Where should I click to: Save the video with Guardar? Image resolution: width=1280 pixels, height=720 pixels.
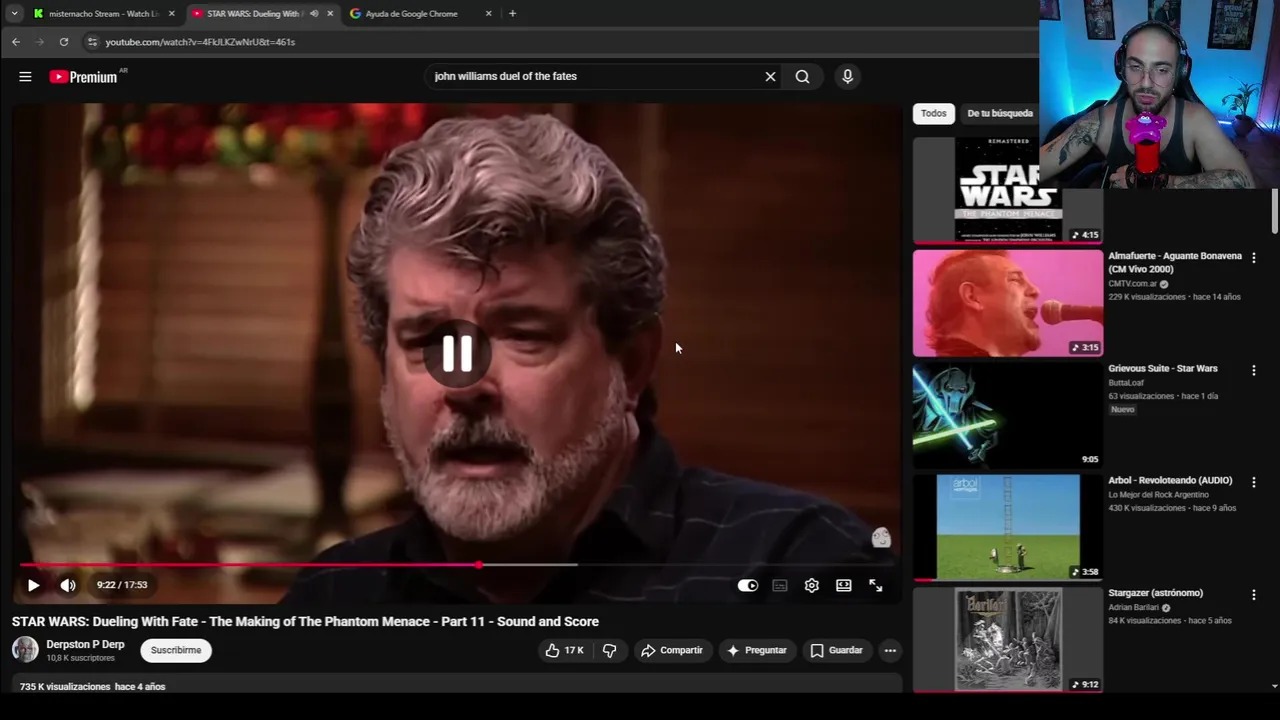tap(836, 650)
